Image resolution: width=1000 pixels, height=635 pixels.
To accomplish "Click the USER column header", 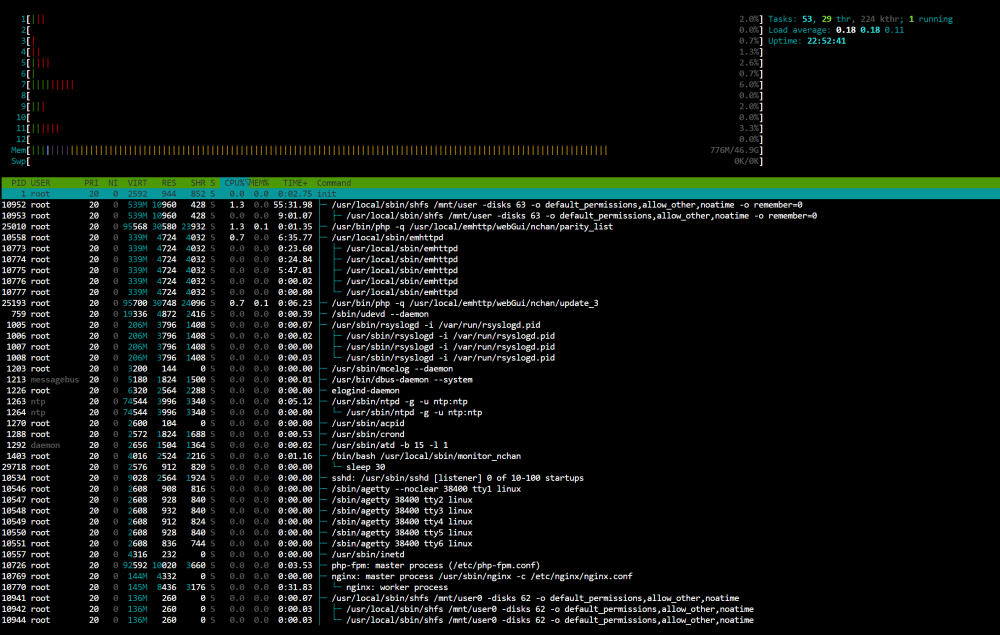I will (40, 183).
